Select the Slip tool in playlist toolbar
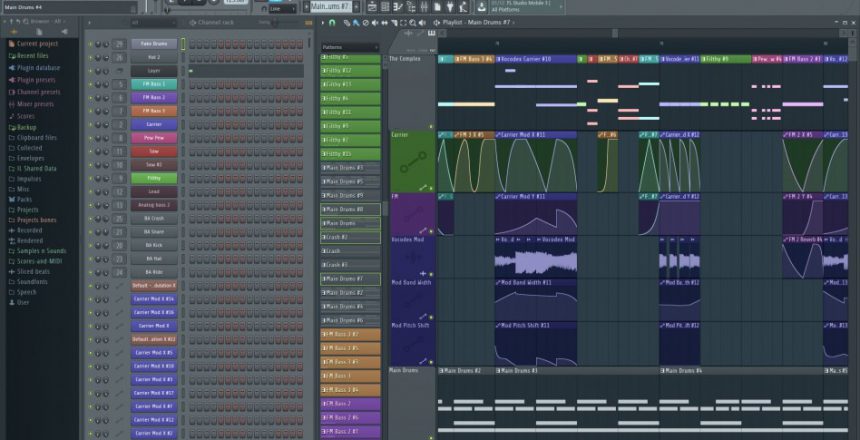 (384, 22)
